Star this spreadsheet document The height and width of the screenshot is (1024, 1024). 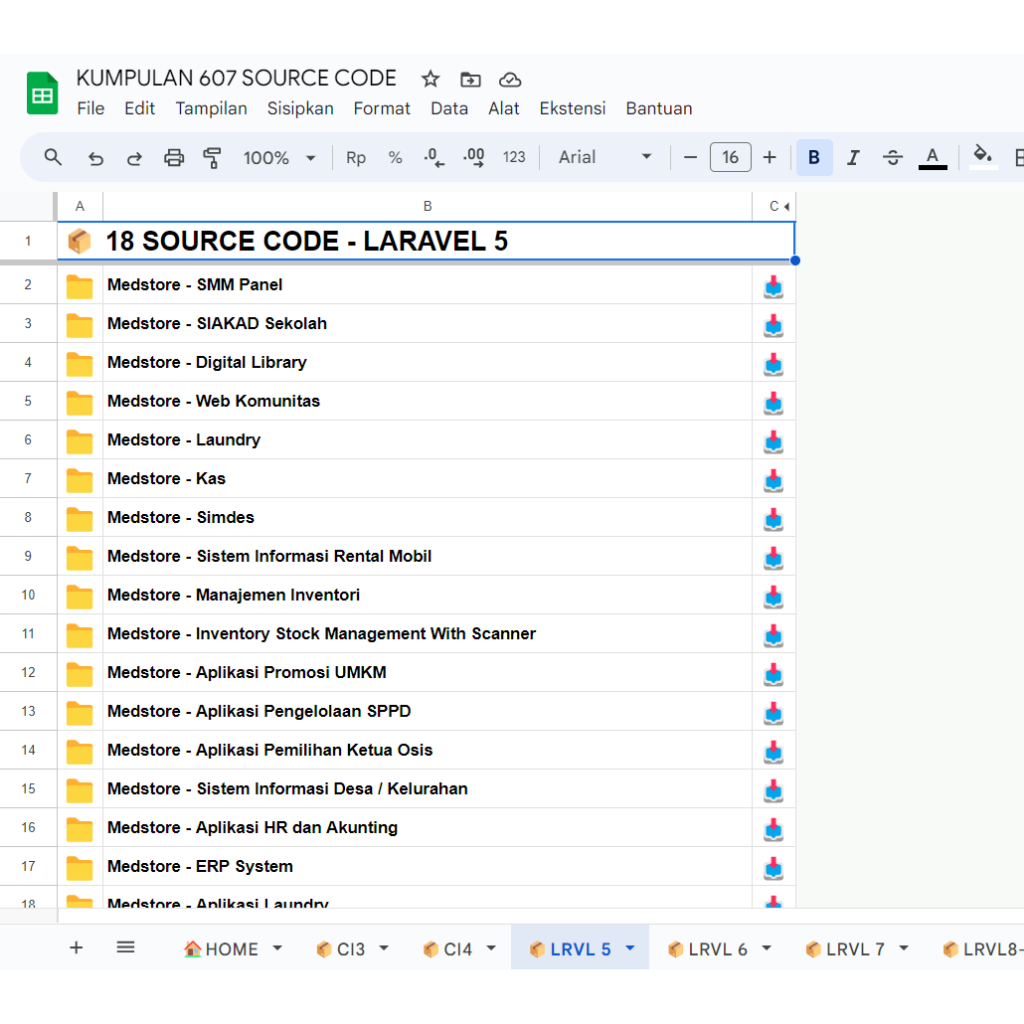pos(430,79)
